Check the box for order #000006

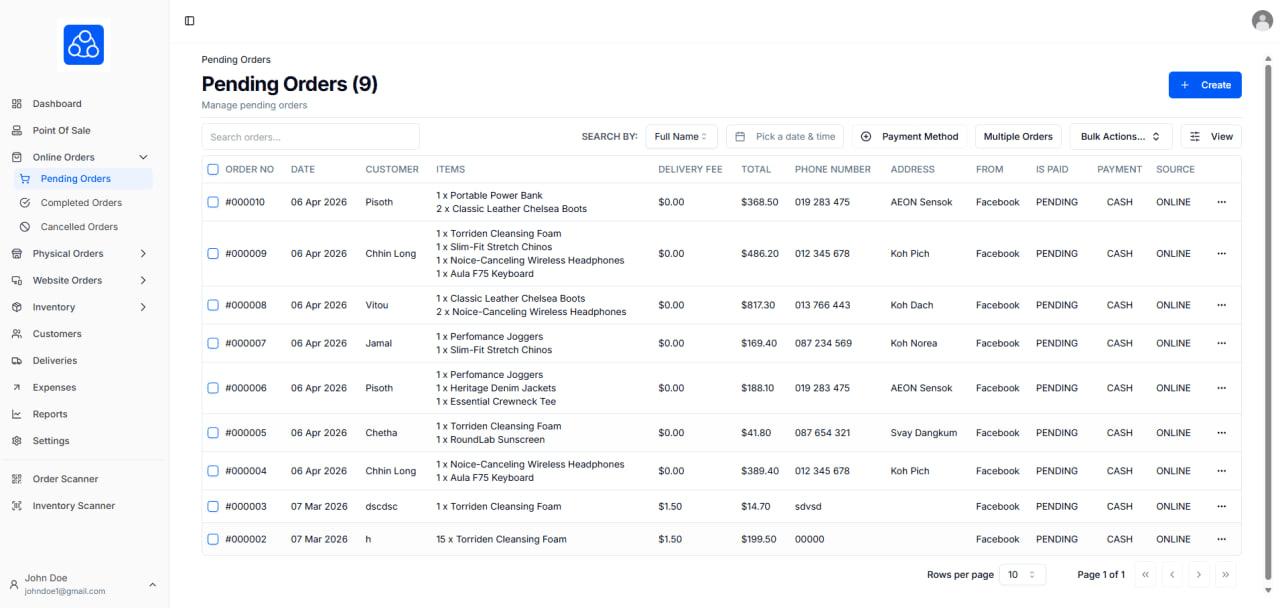click(x=213, y=388)
